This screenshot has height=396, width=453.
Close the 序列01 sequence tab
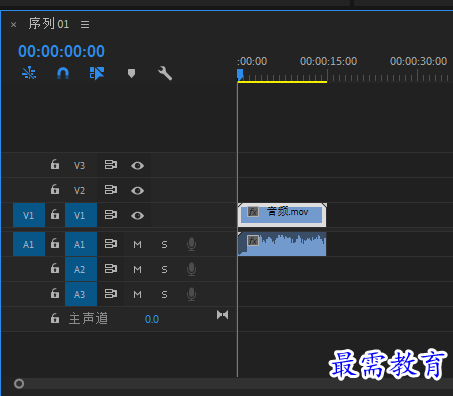tap(13, 25)
